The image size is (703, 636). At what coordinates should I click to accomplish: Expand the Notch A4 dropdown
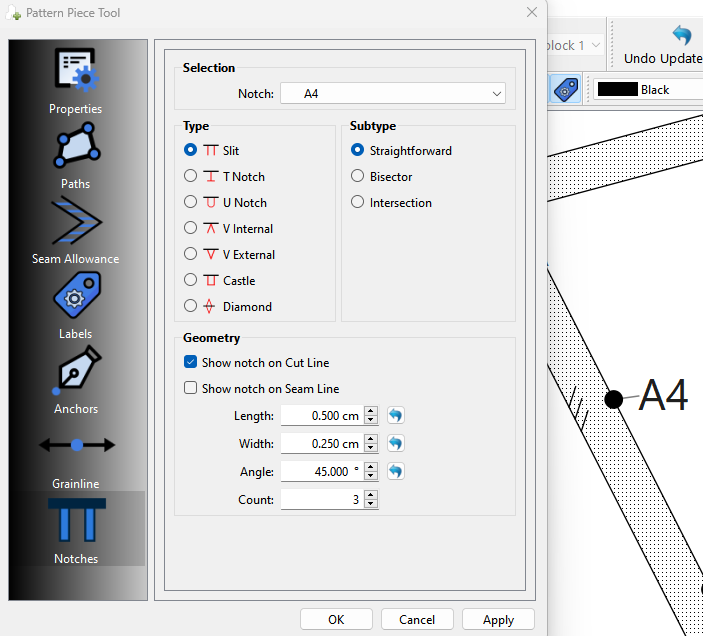pos(392,93)
